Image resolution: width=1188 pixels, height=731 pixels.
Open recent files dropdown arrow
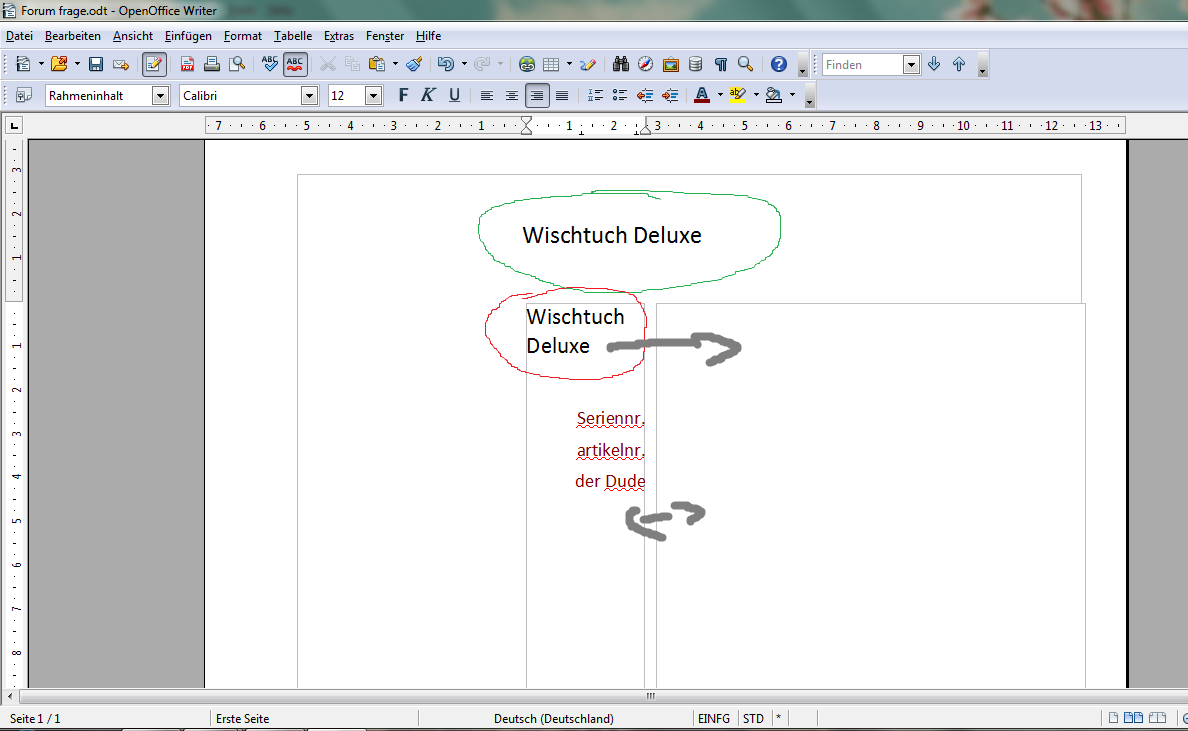pos(77,64)
